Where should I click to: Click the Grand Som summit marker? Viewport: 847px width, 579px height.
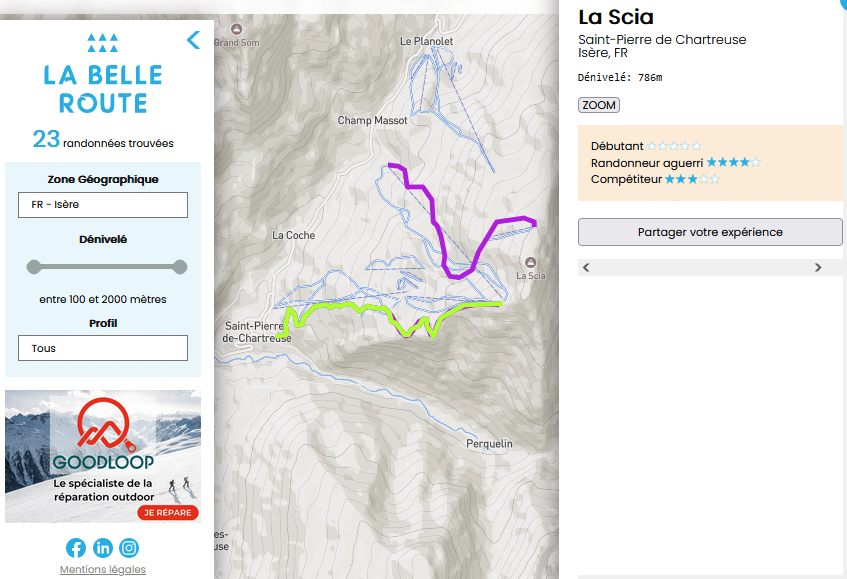click(236, 29)
